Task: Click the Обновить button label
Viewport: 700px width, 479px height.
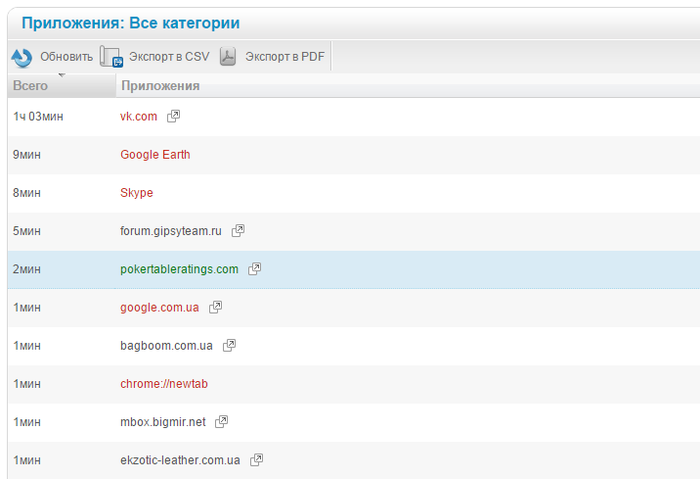Action: coord(66,57)
